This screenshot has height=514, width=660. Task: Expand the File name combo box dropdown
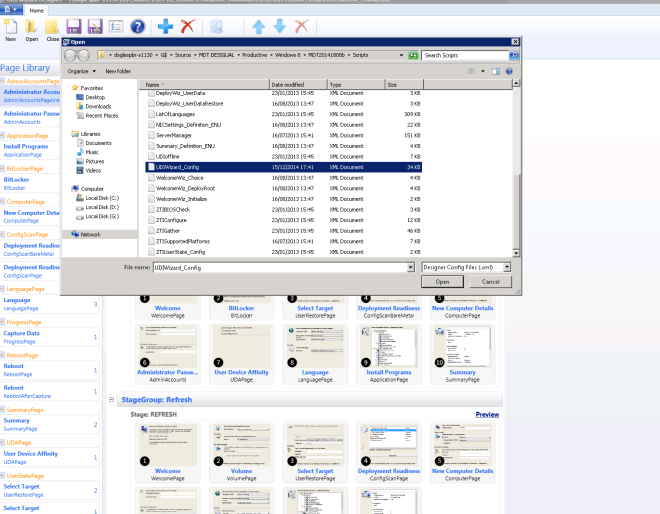tap(411, 268)
